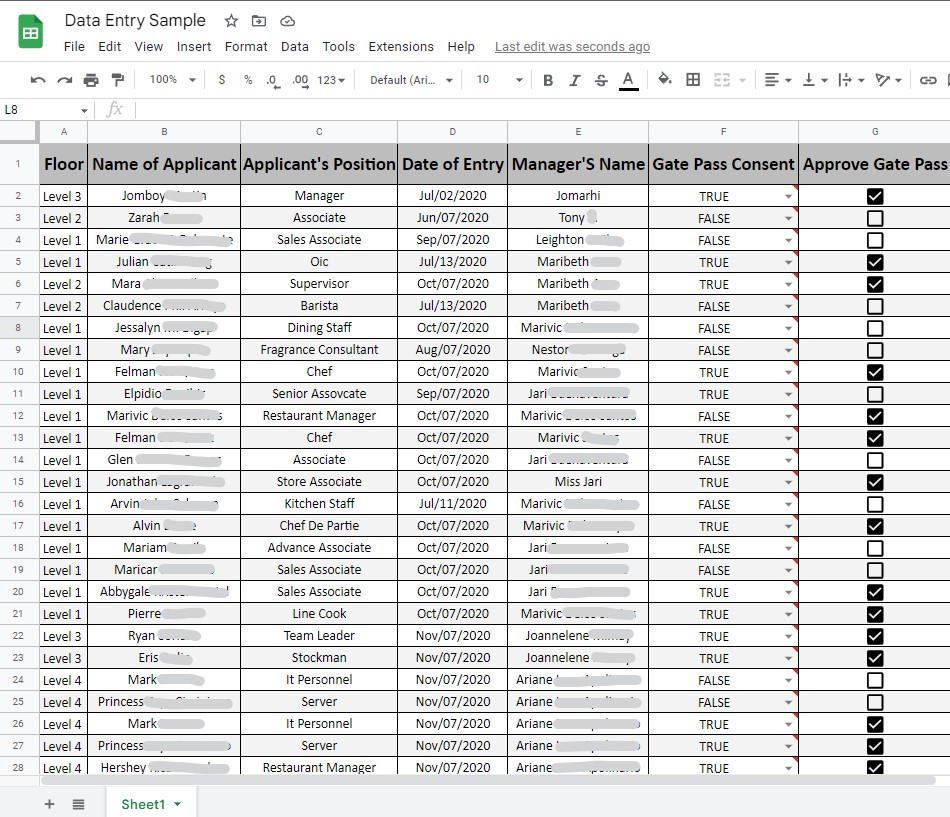Check Approve Gate Pass for row 19
Viewport: 950px width, 817px height.
point(875,570)
